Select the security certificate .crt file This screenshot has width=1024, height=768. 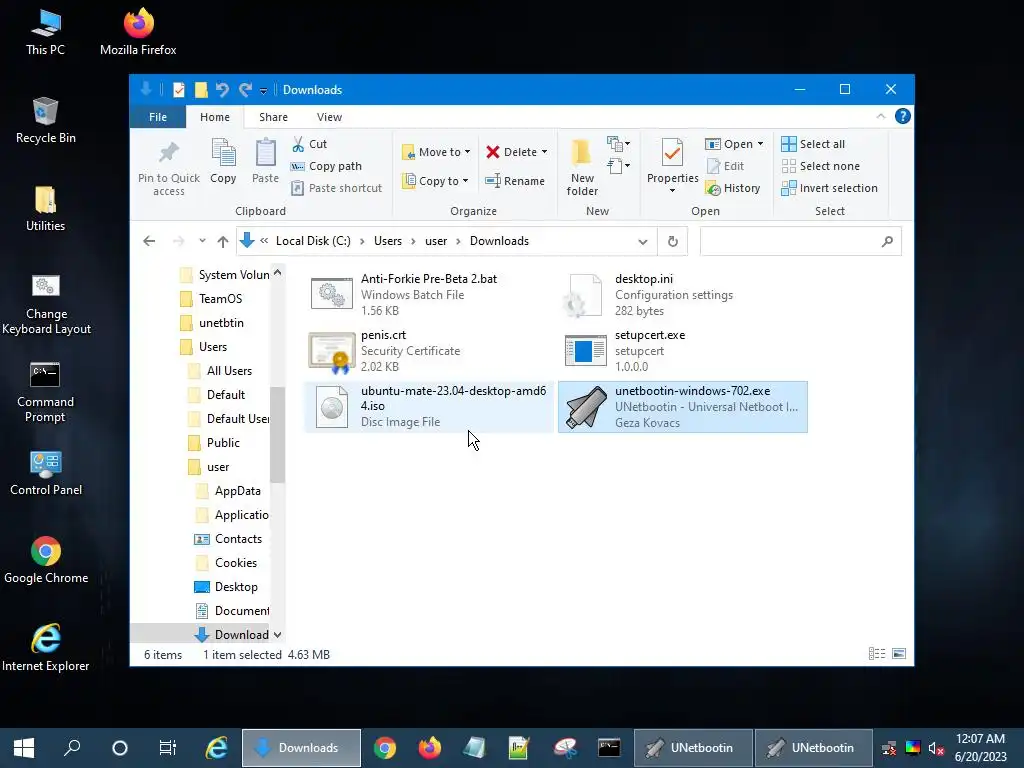(428, 351)
